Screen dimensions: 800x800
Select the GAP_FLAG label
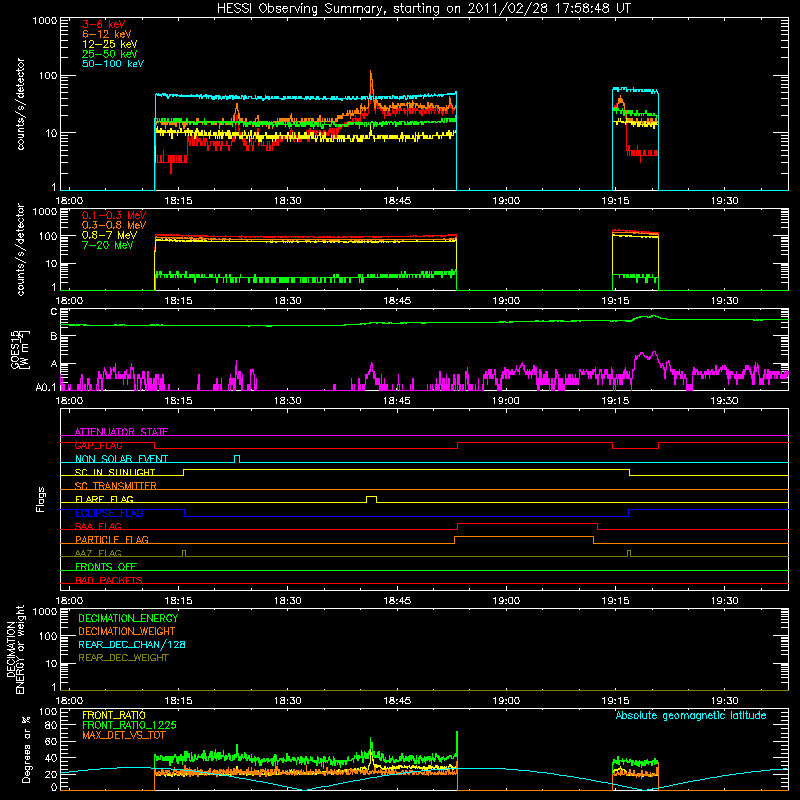(98, 445)
